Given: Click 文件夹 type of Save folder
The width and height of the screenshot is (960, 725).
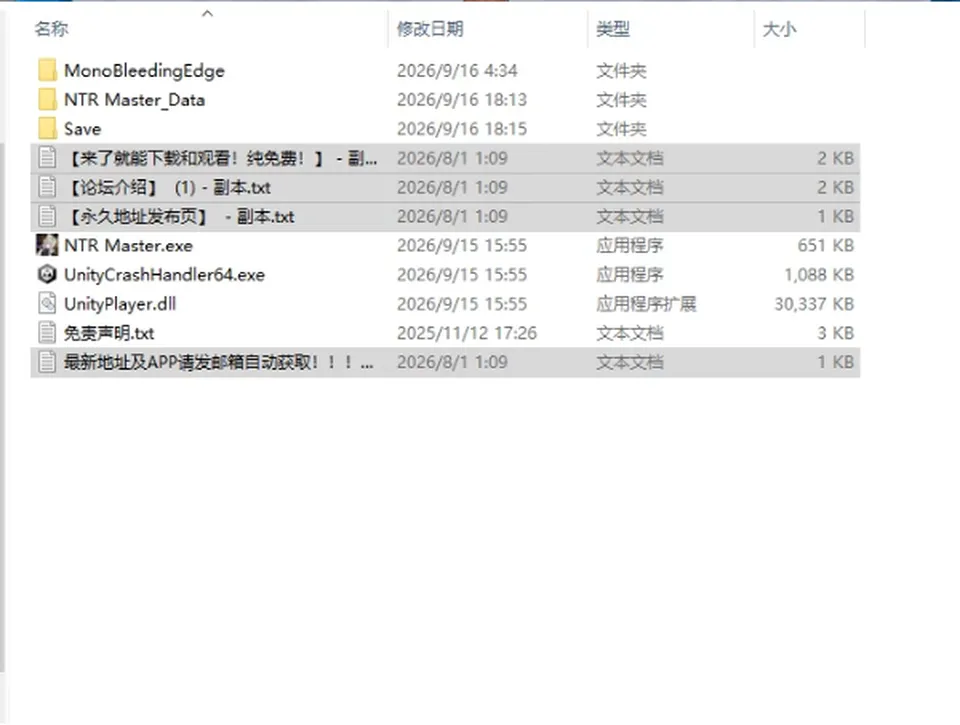Looking at the screenshot, I should [621, 129].
